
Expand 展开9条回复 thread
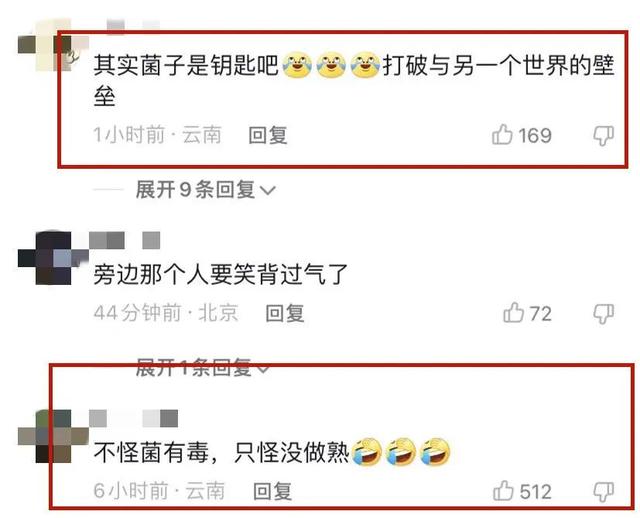click(205, 189)
